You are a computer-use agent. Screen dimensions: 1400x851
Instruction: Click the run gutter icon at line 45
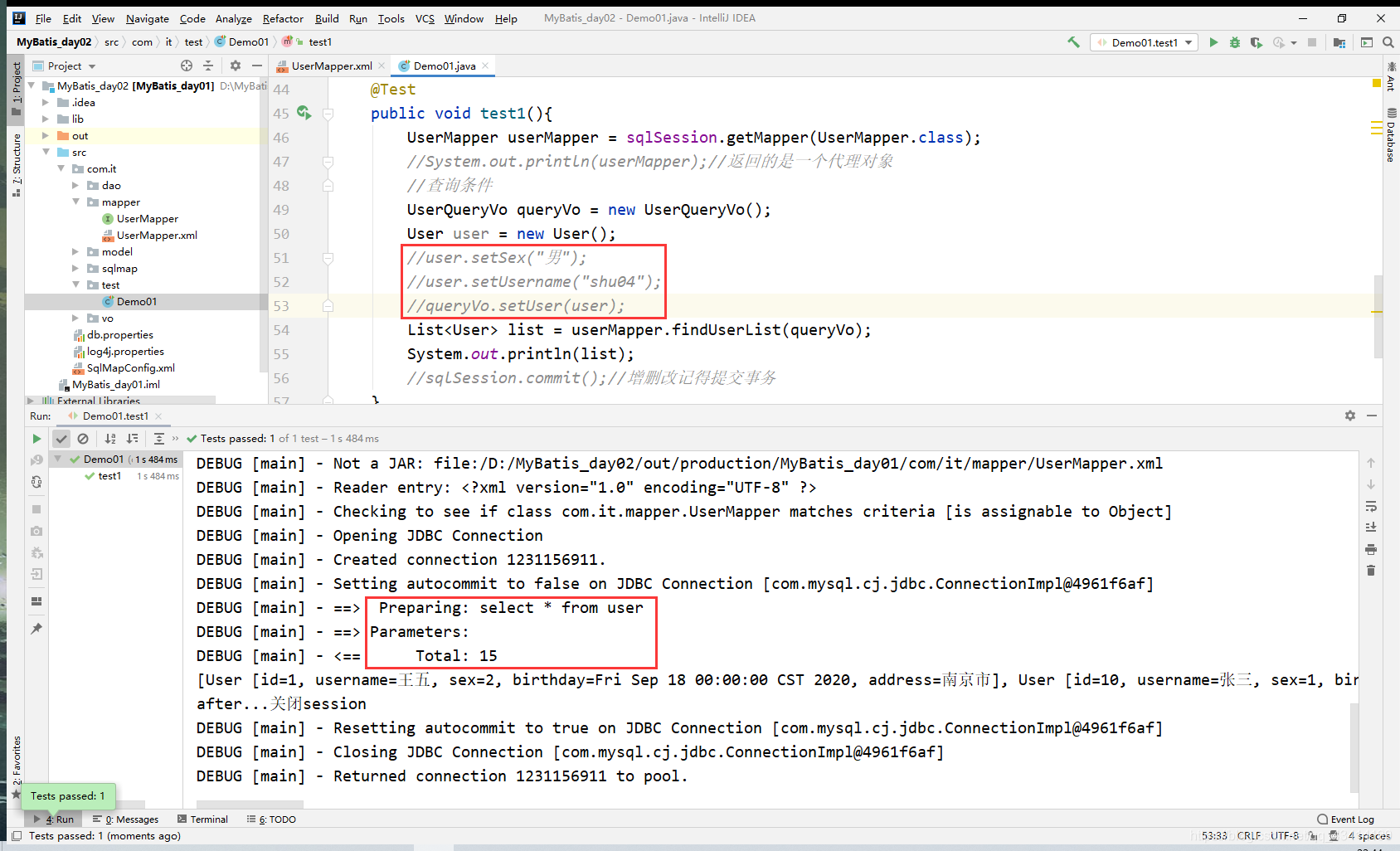click(304, 113)
